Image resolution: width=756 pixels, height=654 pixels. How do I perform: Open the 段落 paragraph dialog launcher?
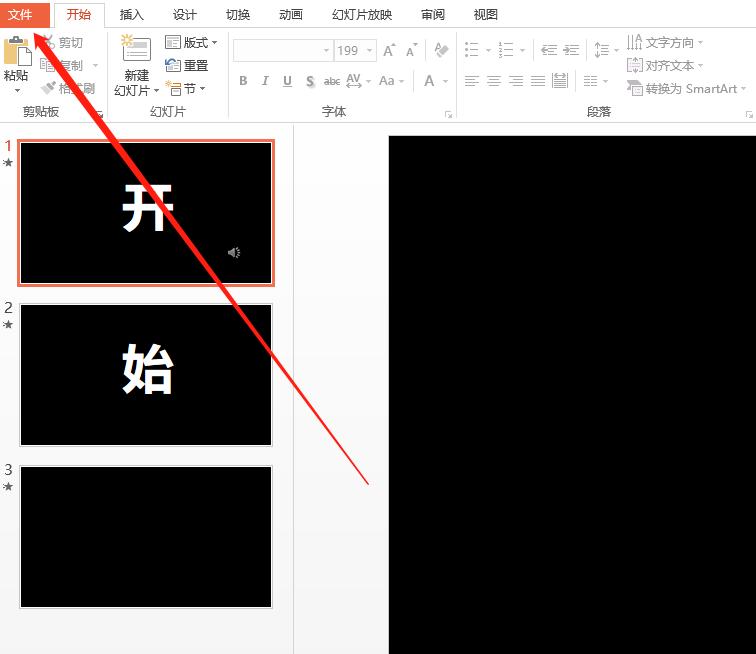pos(749,114)
